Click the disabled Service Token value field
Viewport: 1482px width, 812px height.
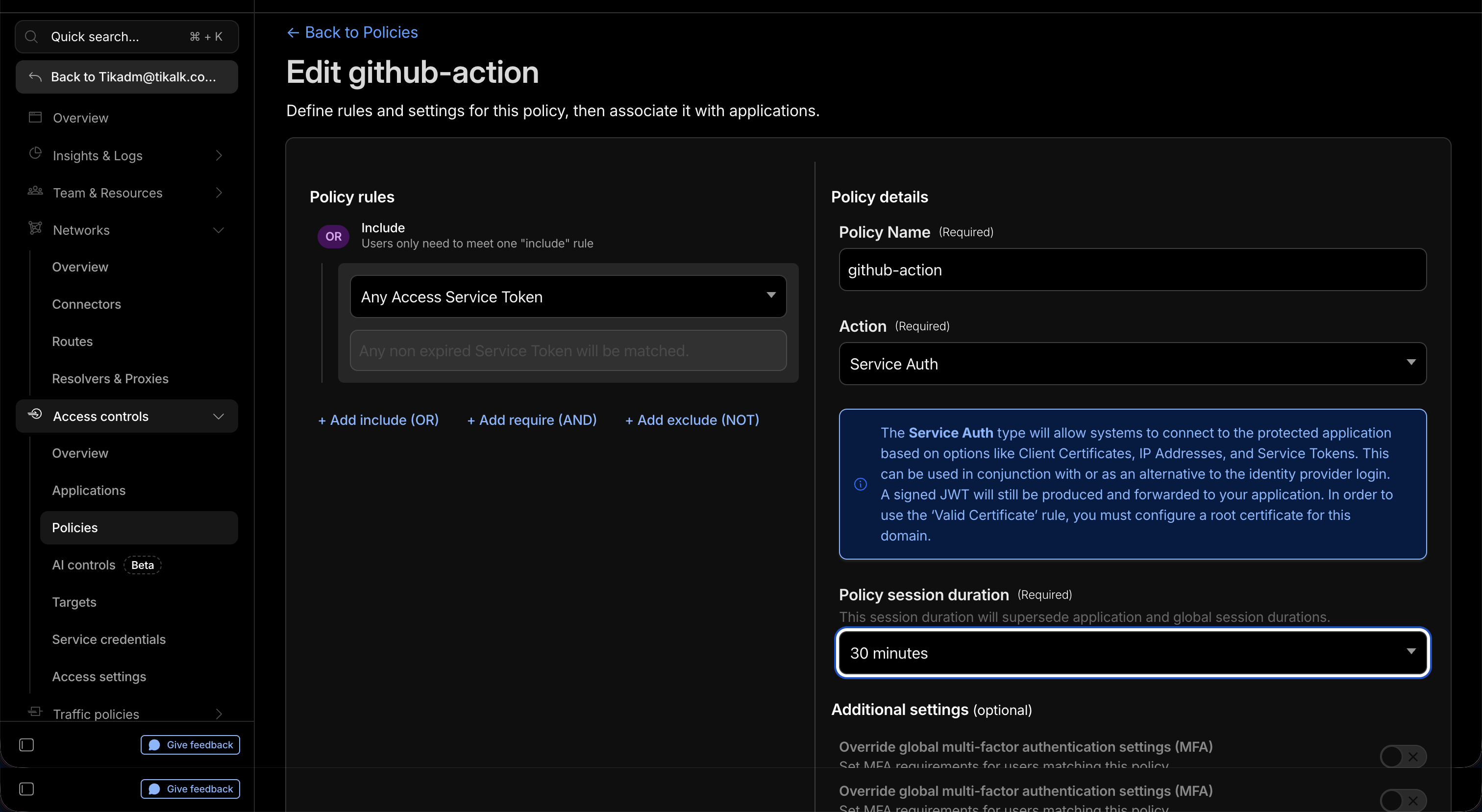[x=568, y=350]
